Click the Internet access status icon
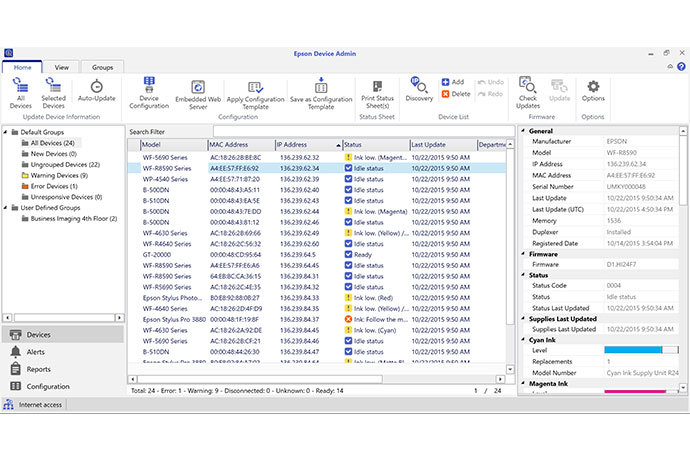690x460 pixels. (x=8, y=405)
